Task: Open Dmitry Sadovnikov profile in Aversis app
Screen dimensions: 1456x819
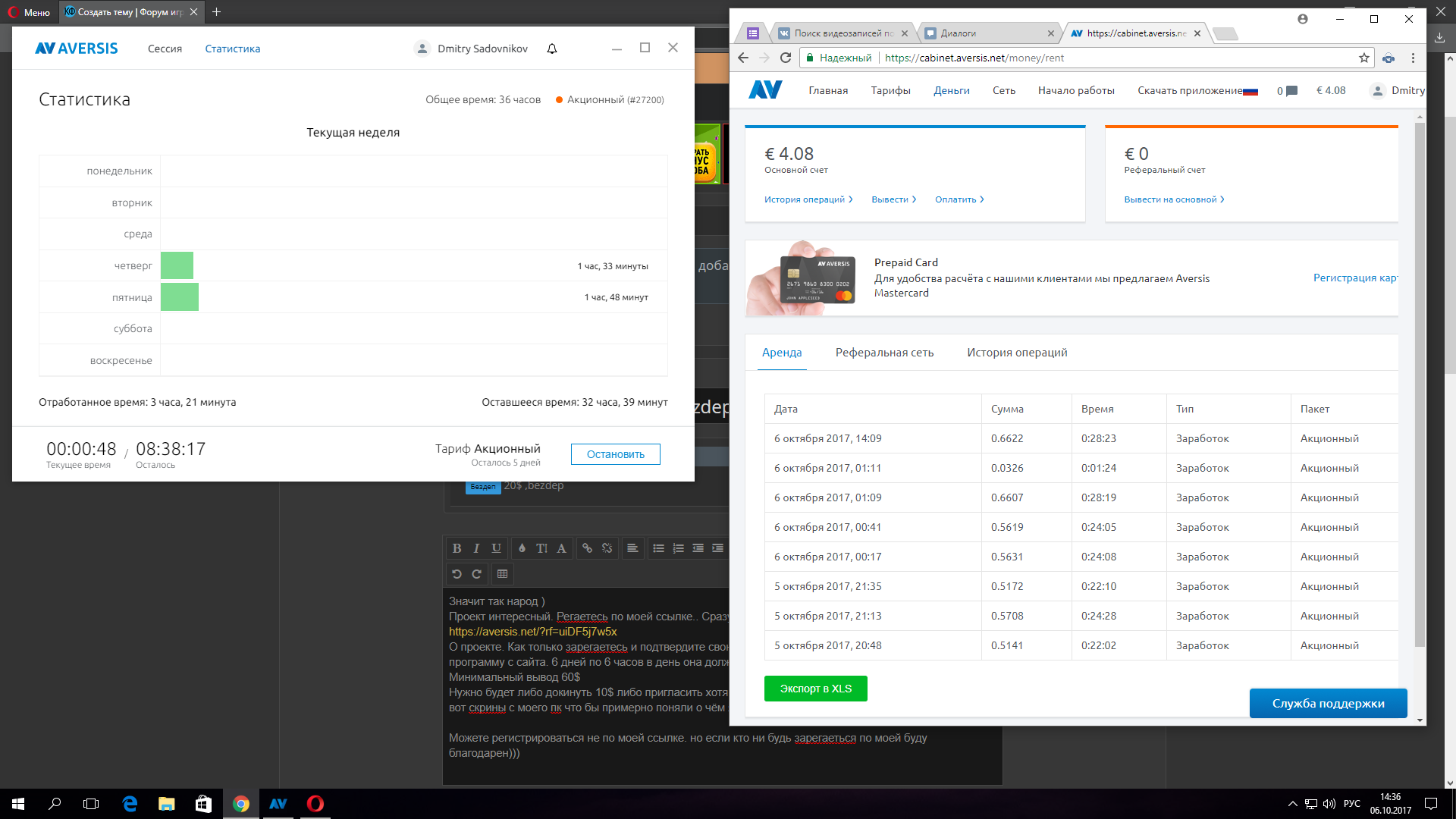Action: coord(471,49)
